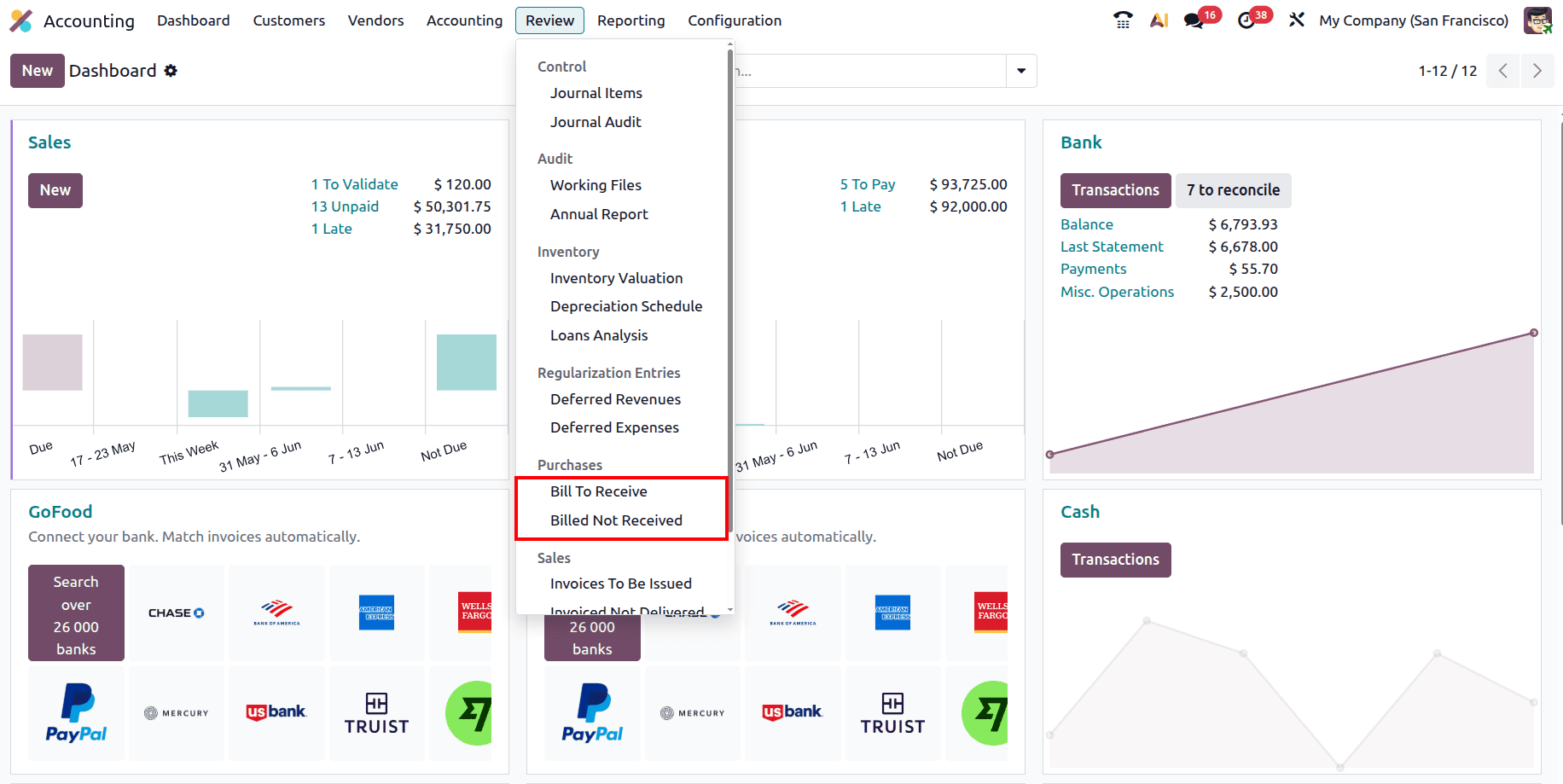Select Mercury logo in the middle card
The width and height of the screenshot is (1563, 784).
tap(692, 713)
